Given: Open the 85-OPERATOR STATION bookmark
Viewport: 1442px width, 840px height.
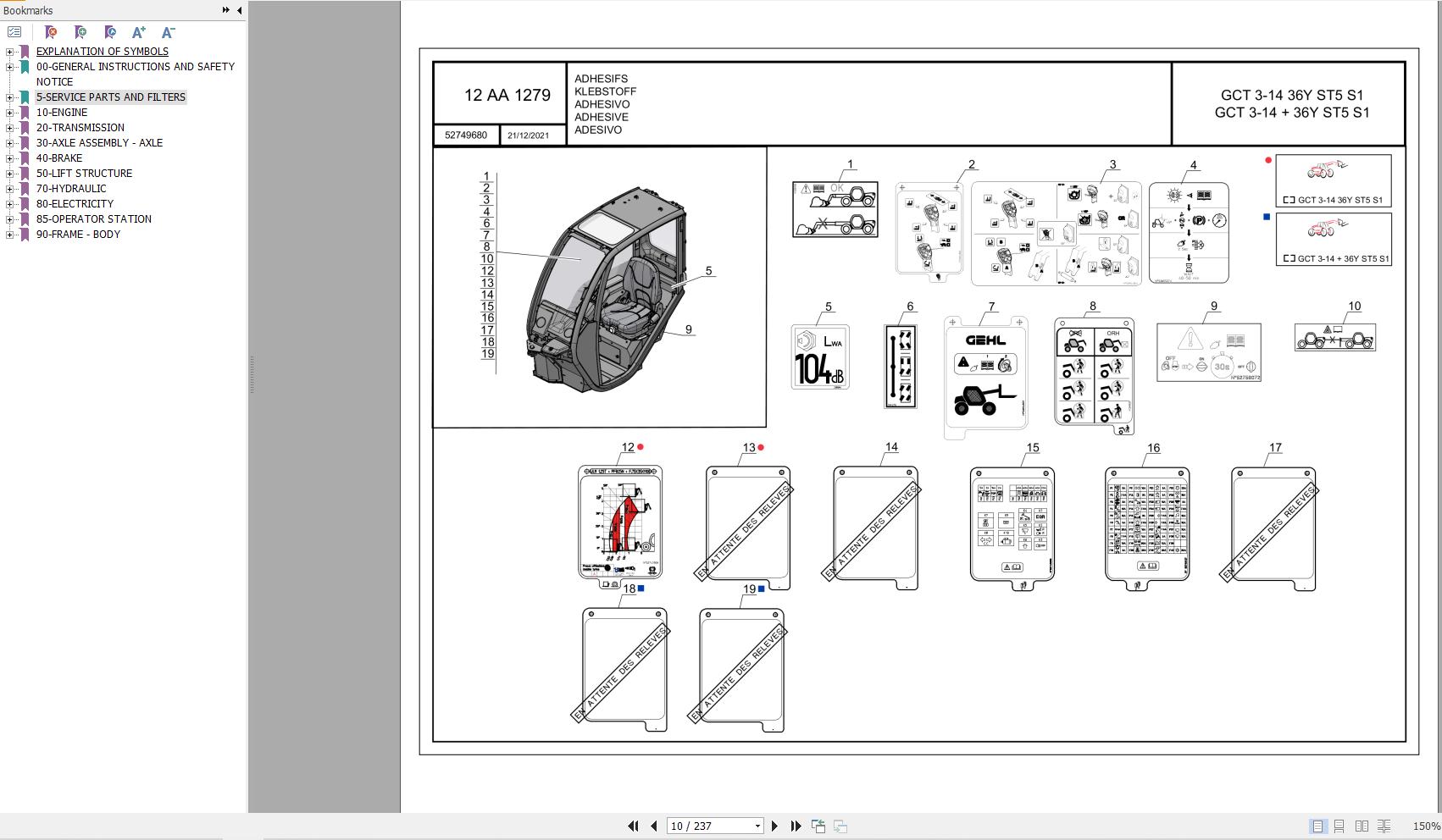Looking at the screenshot, I should point(94,219).
